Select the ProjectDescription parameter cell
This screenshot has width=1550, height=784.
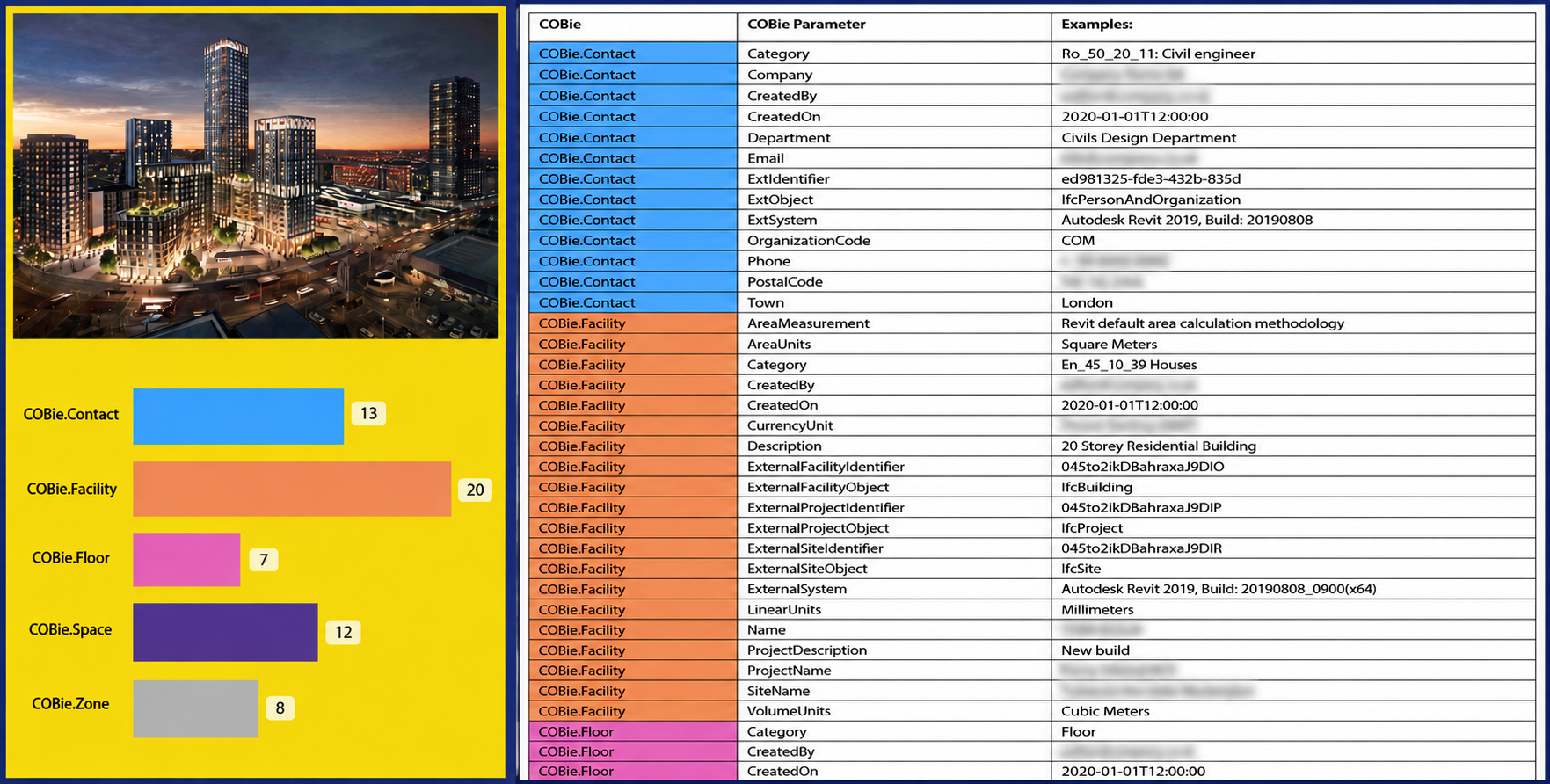(894, 650)
